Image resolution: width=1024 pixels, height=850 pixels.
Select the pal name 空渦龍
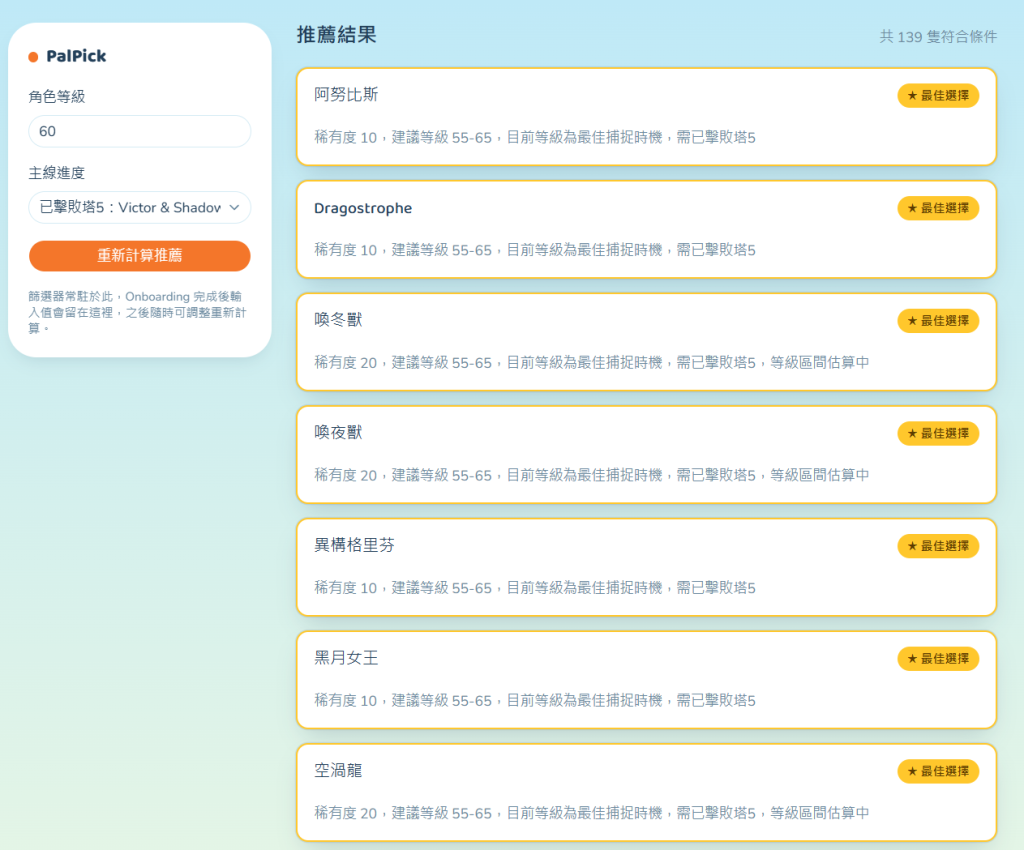coord(338,770)
